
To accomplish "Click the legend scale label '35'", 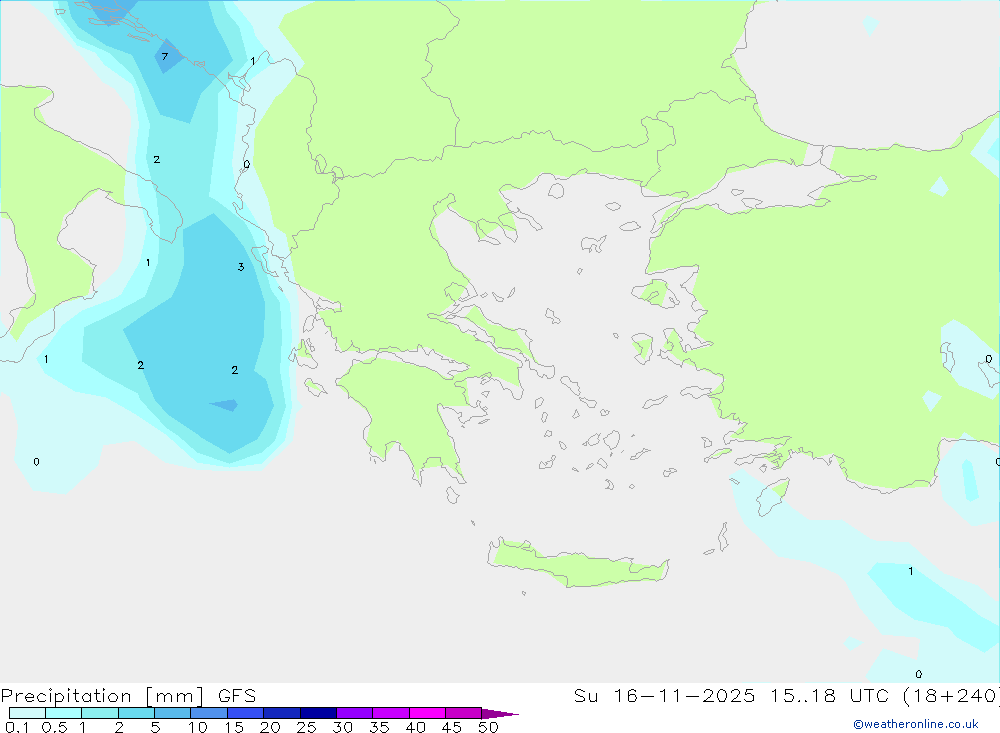I will click(379, 727).
